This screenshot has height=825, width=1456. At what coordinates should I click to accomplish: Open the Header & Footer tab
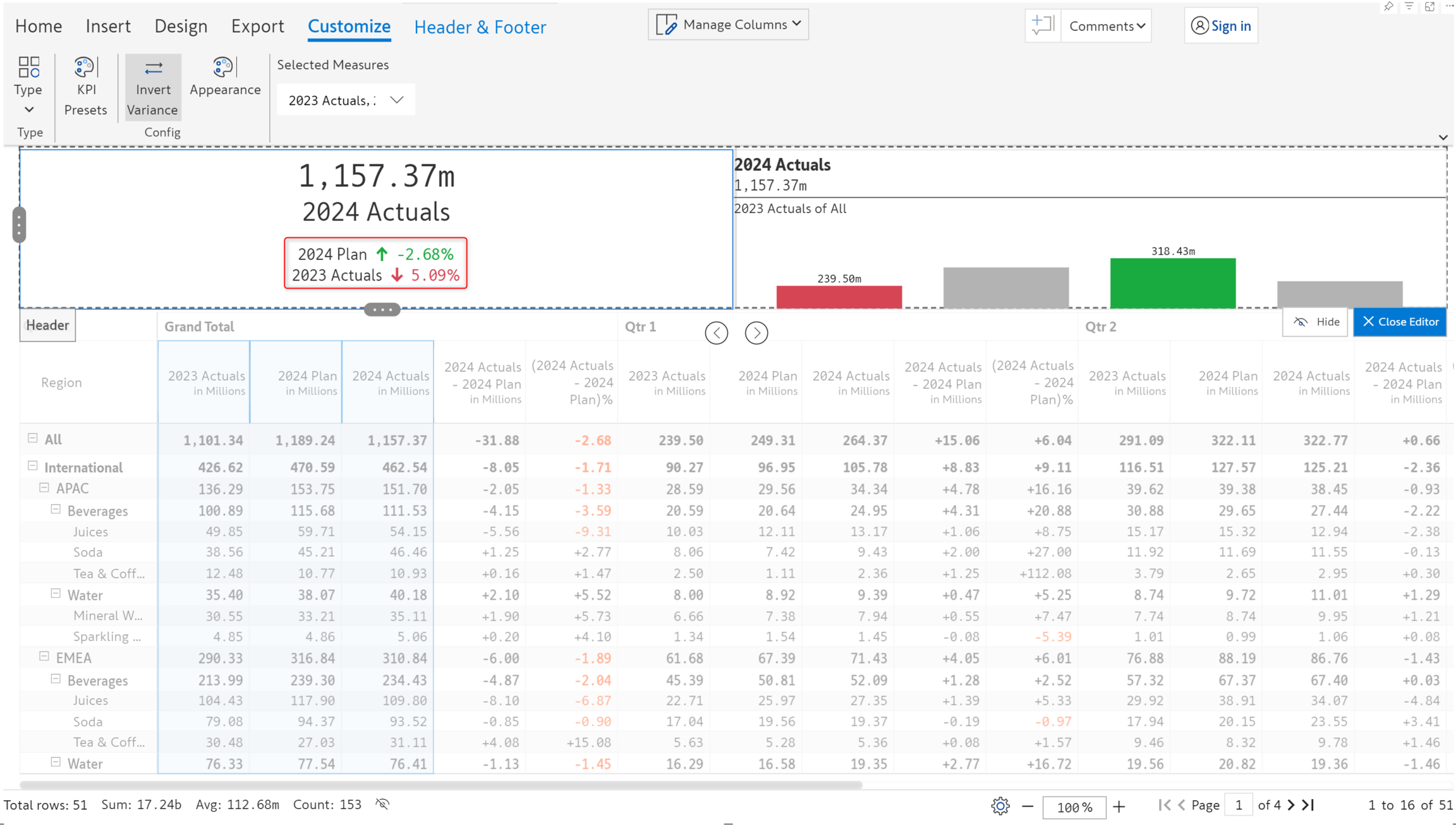pyautogui.click(x=480, y=27)
